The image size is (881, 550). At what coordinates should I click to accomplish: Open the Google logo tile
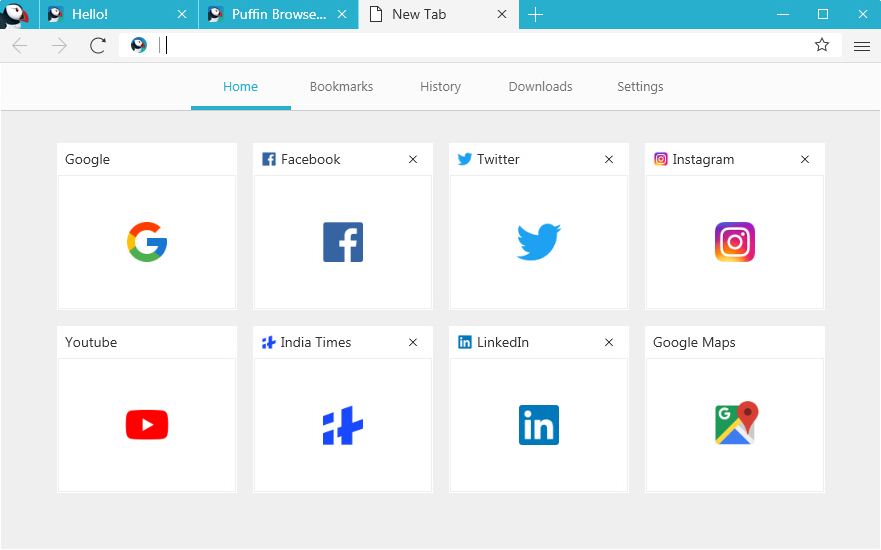(x=147, y=242)
